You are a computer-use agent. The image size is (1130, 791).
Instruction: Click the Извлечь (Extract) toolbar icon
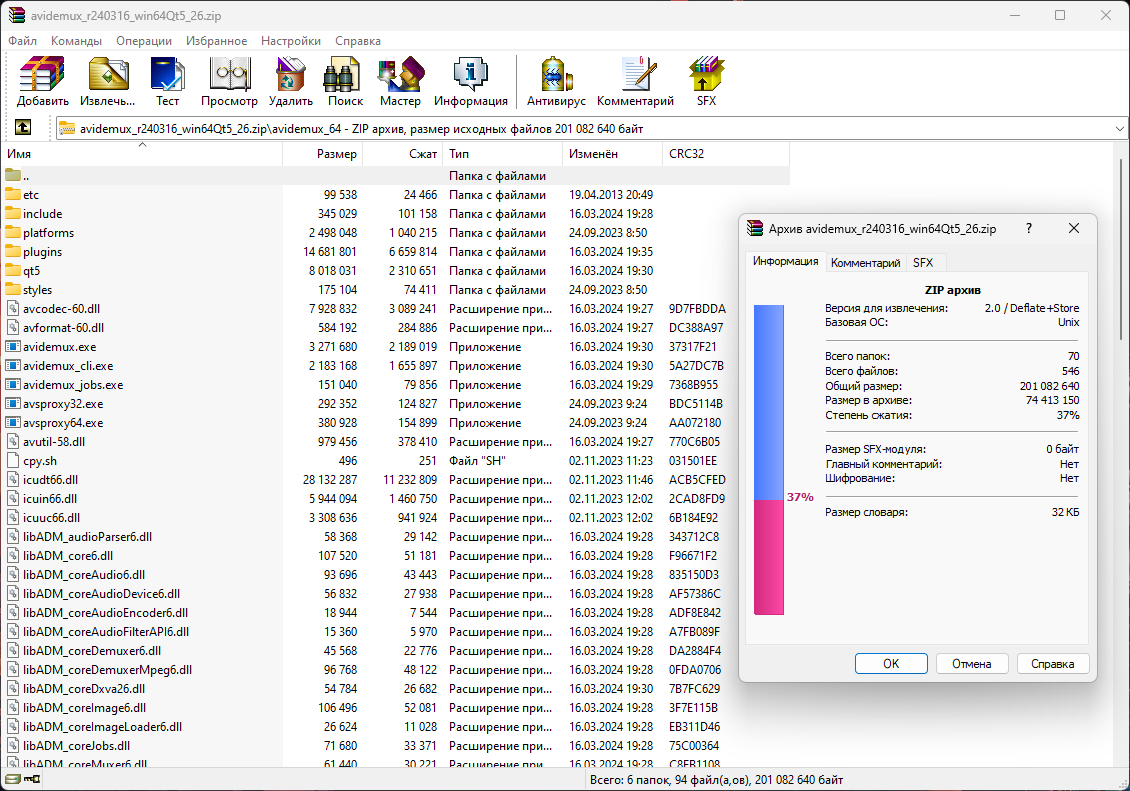coord(107,81)
